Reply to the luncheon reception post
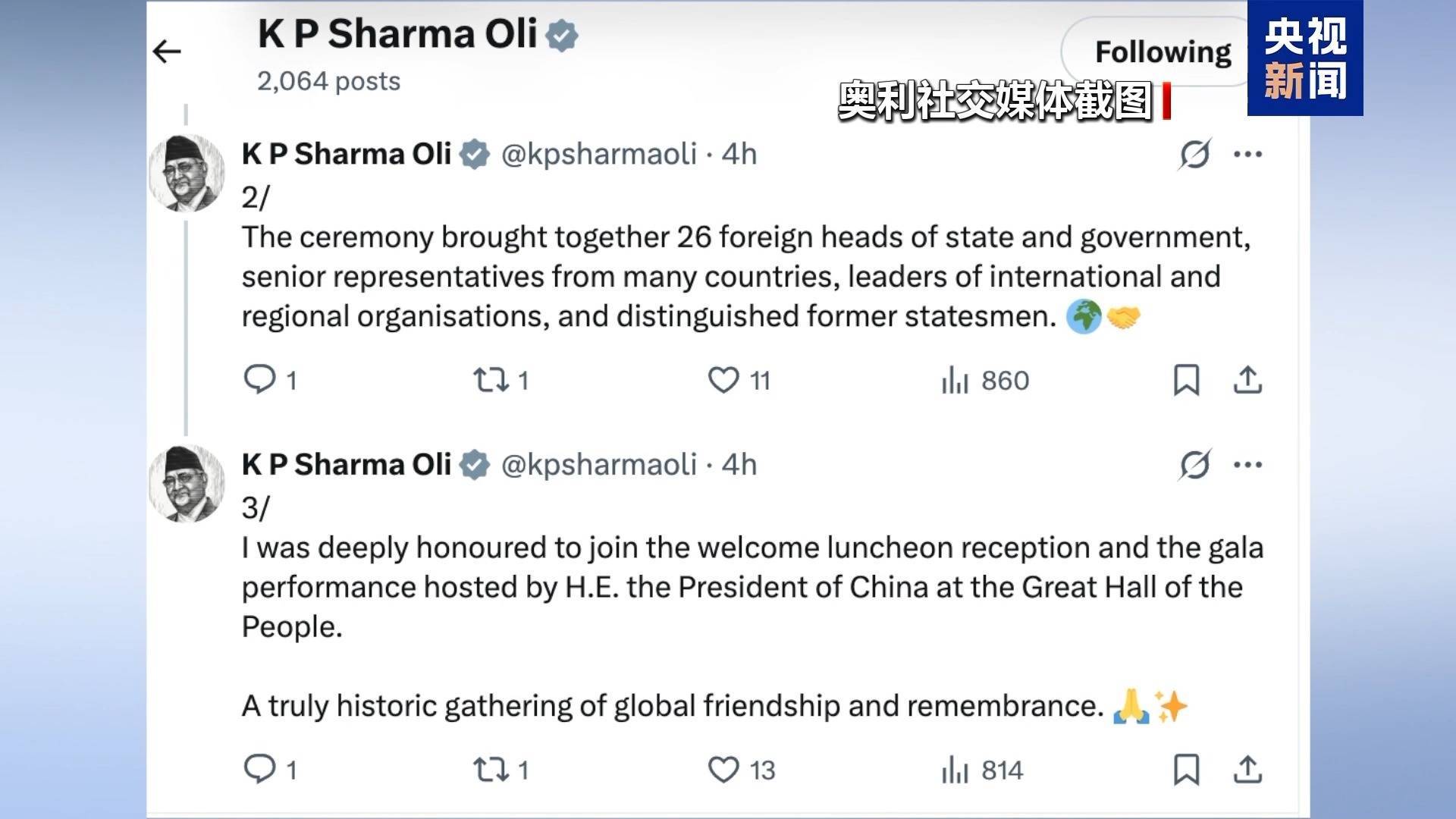Image resolution: width=1456 pixels, height=819 pixels. 260,769
